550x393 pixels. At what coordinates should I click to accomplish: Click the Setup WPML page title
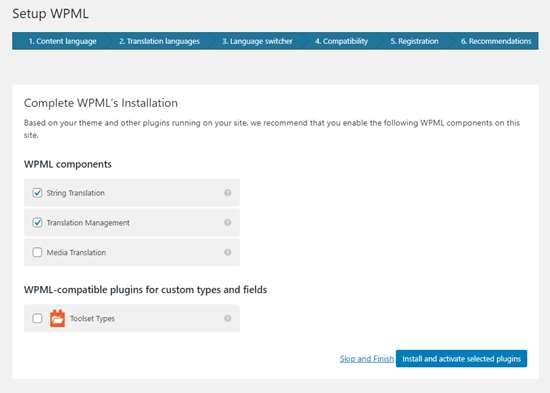point(50,14)
